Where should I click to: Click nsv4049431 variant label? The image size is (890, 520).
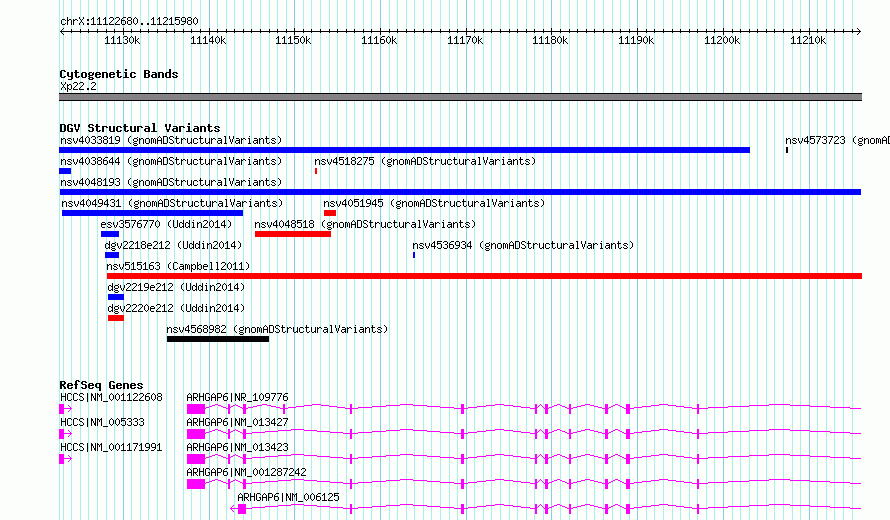pos(172,203)
